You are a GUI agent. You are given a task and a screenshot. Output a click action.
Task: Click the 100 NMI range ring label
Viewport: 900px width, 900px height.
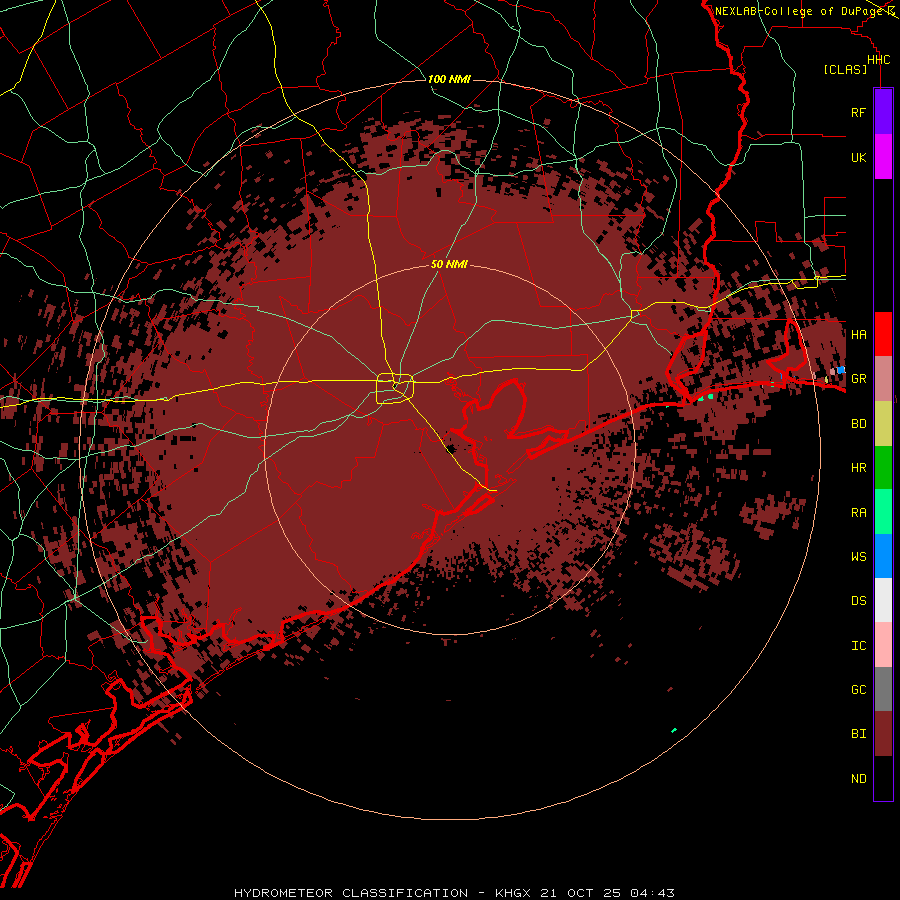coord(449,79)
